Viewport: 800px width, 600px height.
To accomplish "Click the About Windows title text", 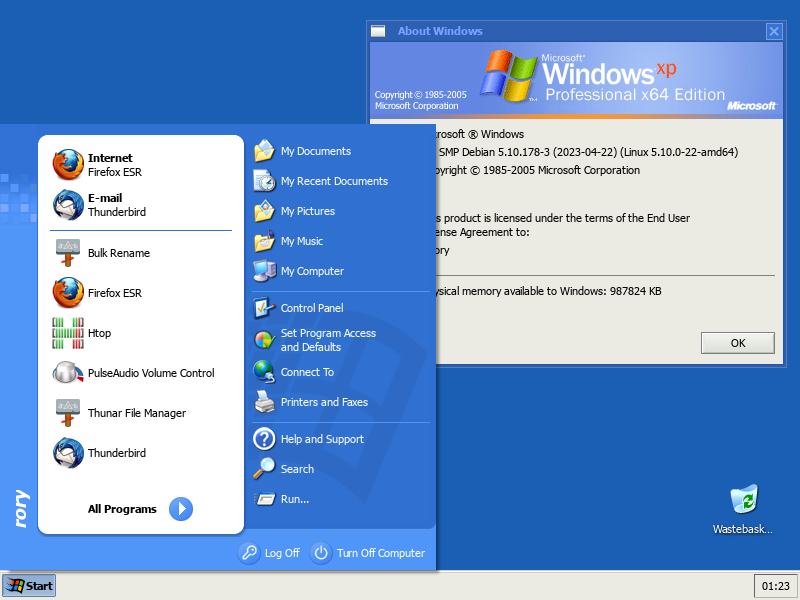I will [x=440, y=31].
